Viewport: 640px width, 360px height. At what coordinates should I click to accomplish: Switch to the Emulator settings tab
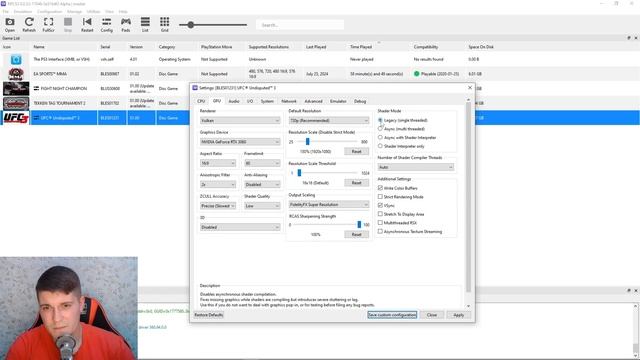[338, 101]
